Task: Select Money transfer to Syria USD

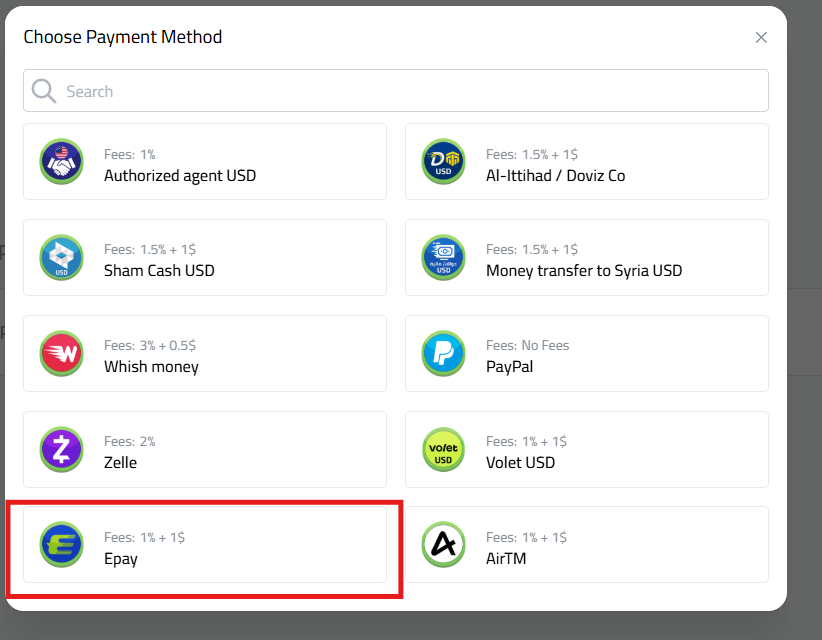Action: pos(587,257)
